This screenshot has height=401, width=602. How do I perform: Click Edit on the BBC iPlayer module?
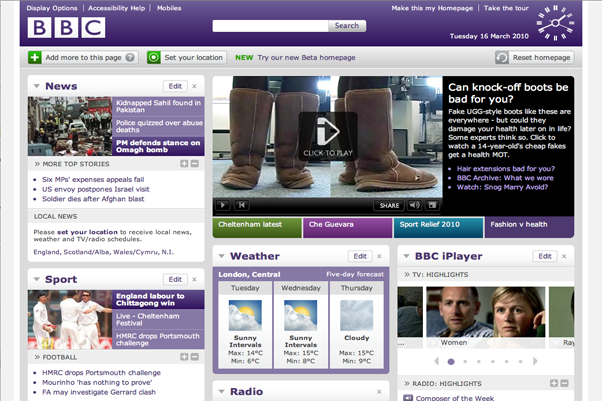(545, 256)
